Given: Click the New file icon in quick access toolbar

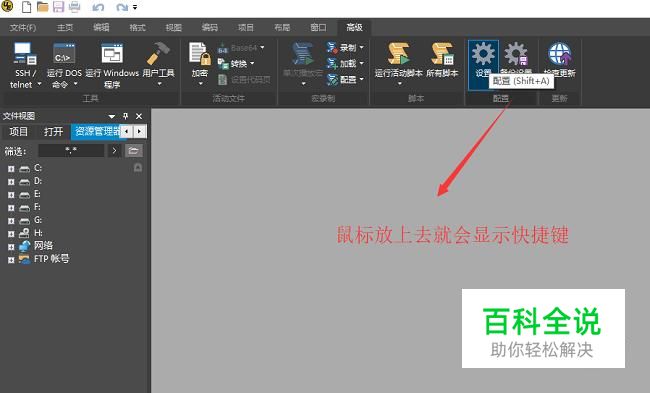Looking at the screenshot, I should pos(26,7).
